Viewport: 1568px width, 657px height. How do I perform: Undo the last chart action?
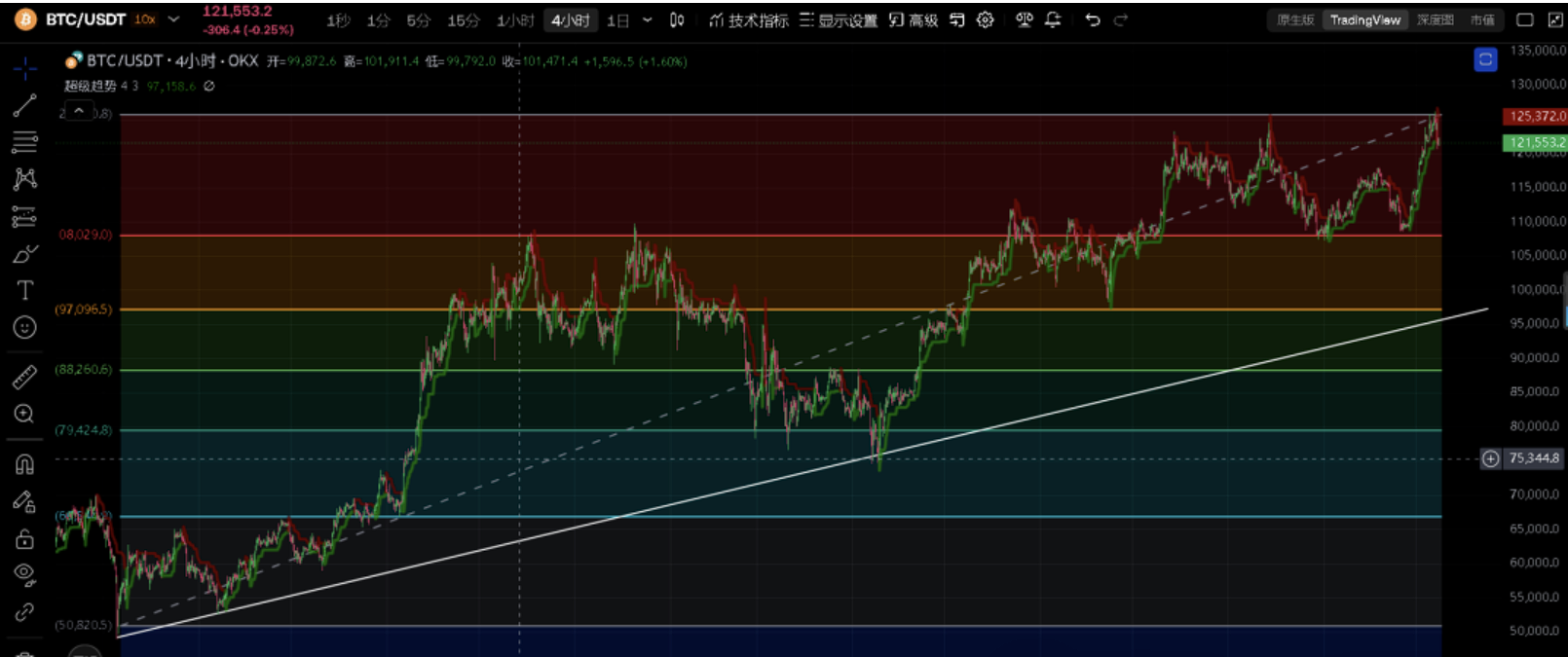1093,19
